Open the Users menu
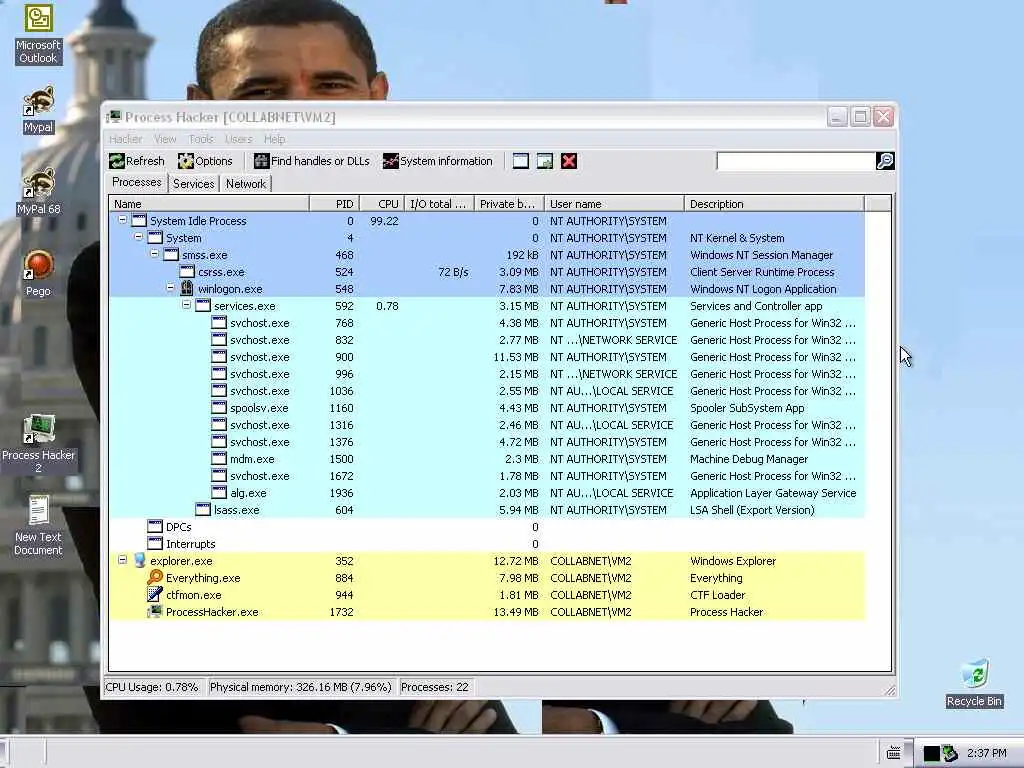 pyautogui.click(x=238, y=139)
